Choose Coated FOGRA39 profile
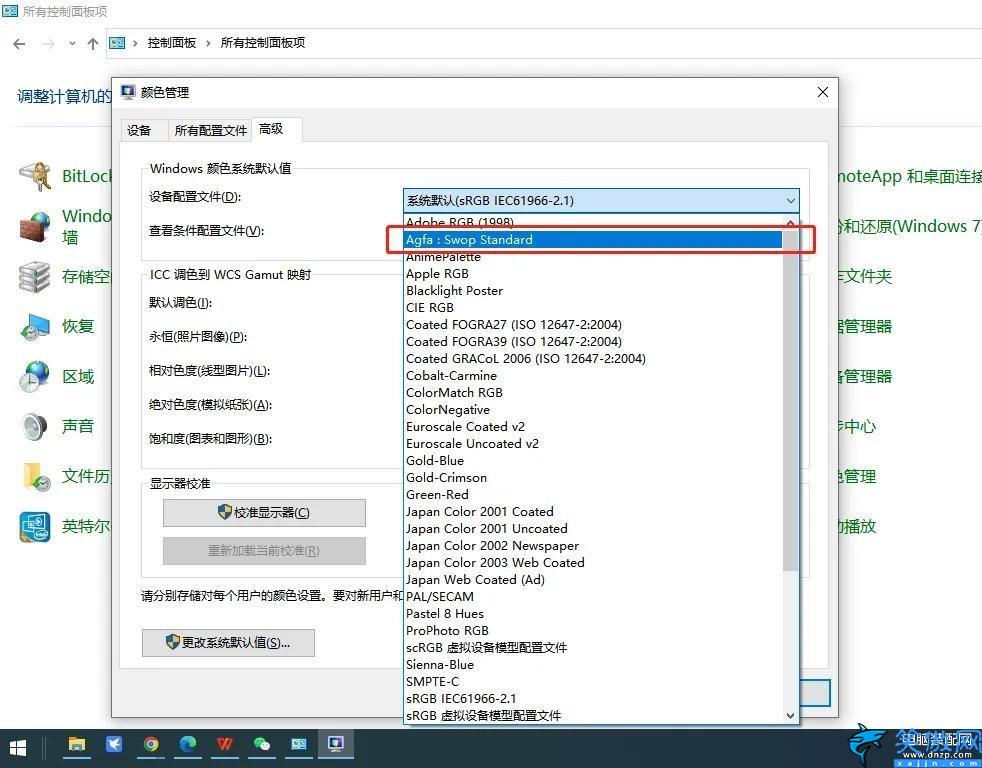This screenshot has height=768, width=982. coord(594,341)
